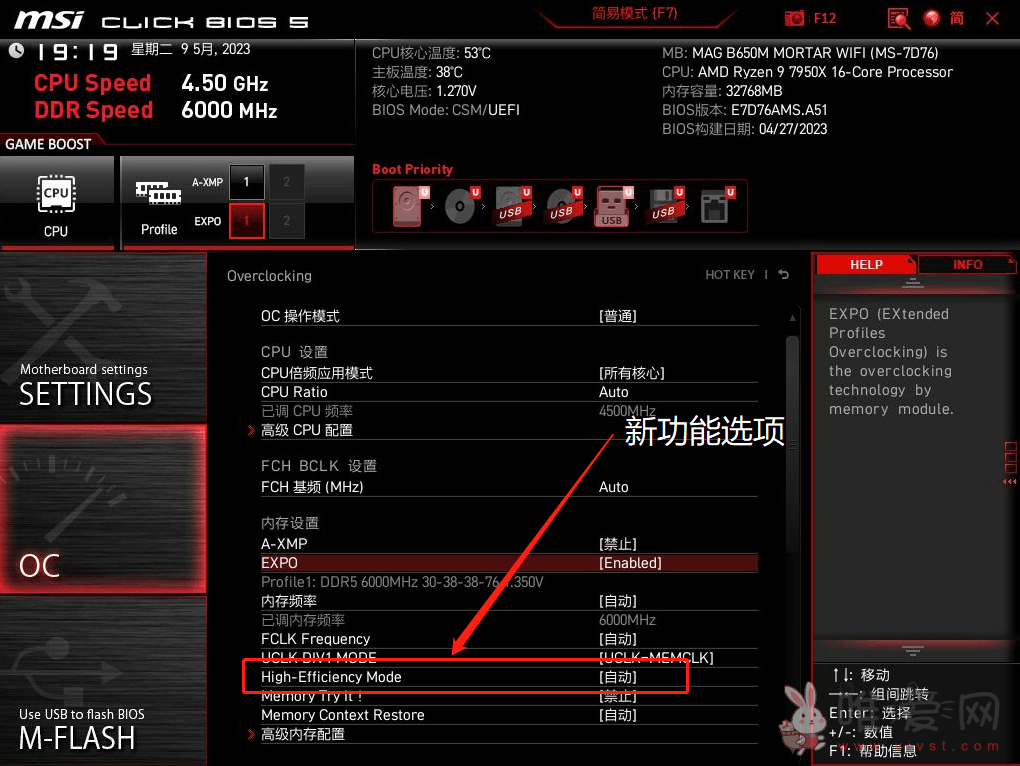The height and width of the screenshot is (766, 1020).
Task: Switch to EZ mode (F7) tab
Action: pyautogui.click(x=634, y=14)
